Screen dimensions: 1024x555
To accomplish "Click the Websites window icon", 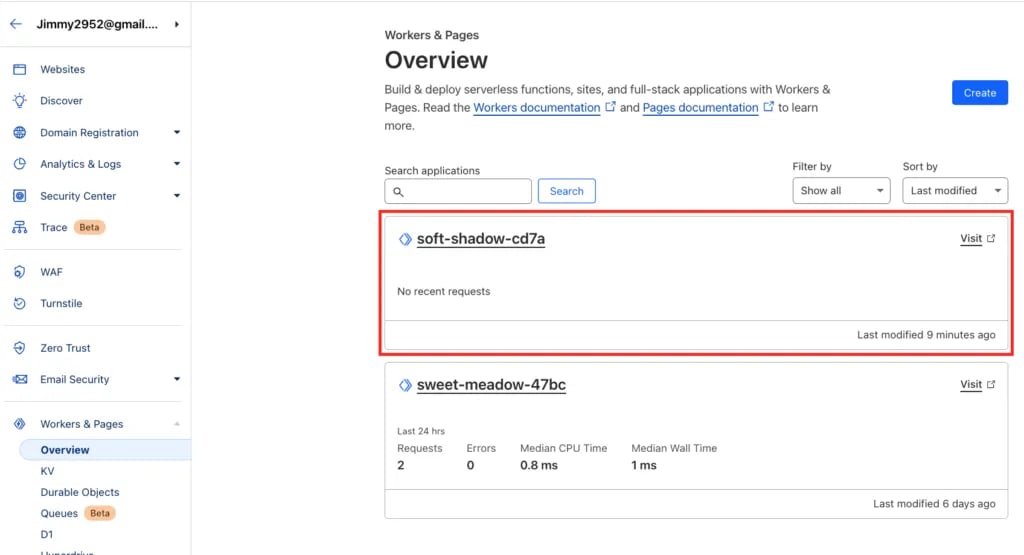I will point(20,69).
